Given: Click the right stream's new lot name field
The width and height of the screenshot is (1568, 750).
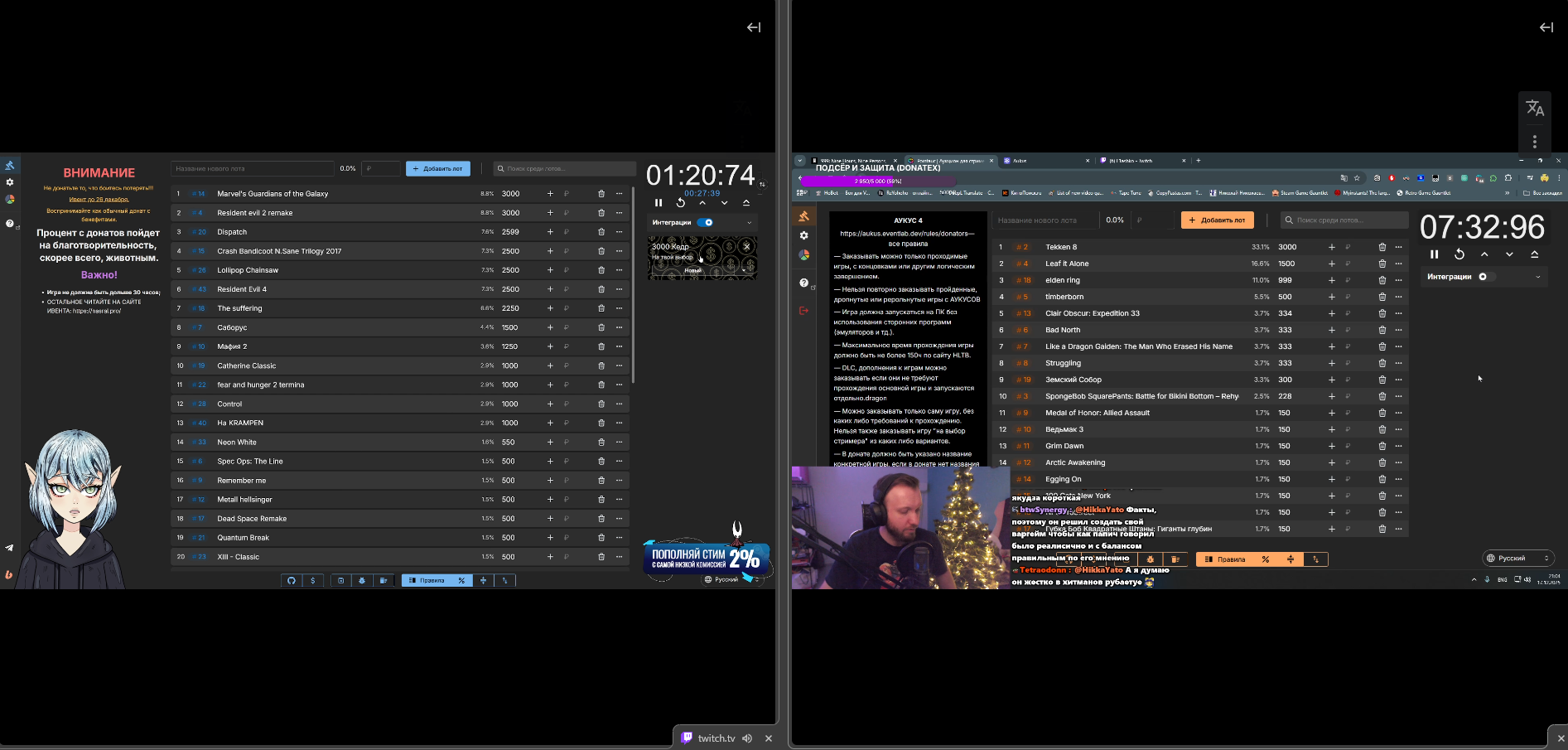Looking at the screenshot, I should (x=1045, y=220).
